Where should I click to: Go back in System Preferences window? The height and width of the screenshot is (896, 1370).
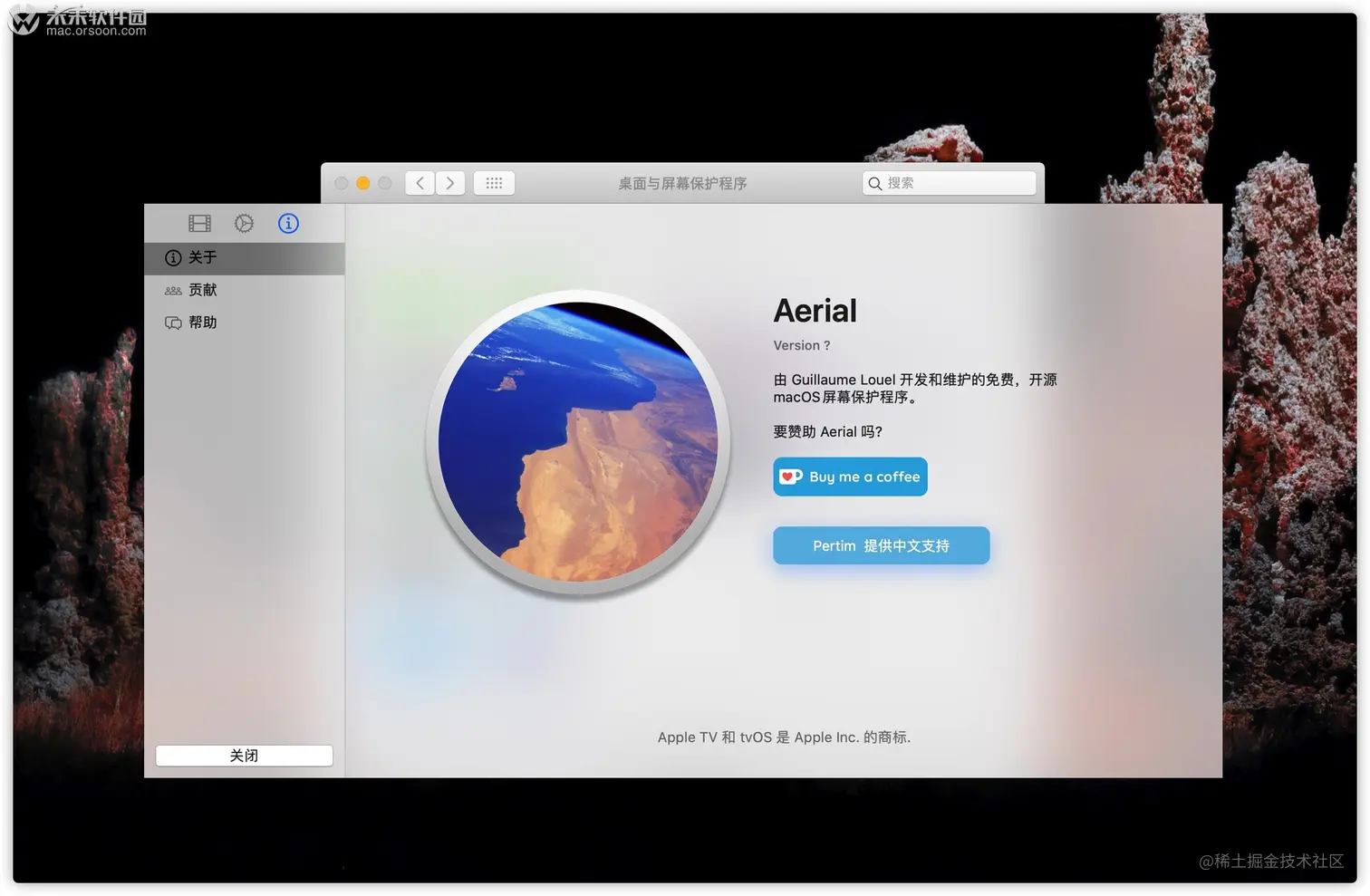tap(420, 183)
